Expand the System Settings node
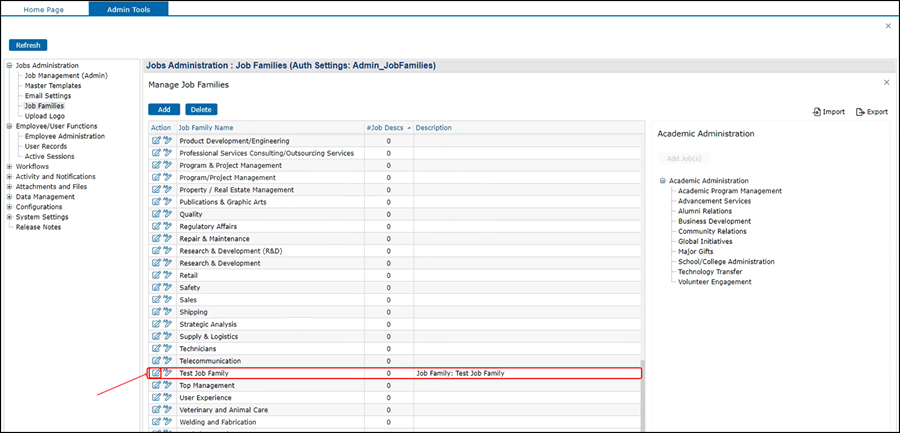Screen dimensions: 900x433 tap(9, 217)
